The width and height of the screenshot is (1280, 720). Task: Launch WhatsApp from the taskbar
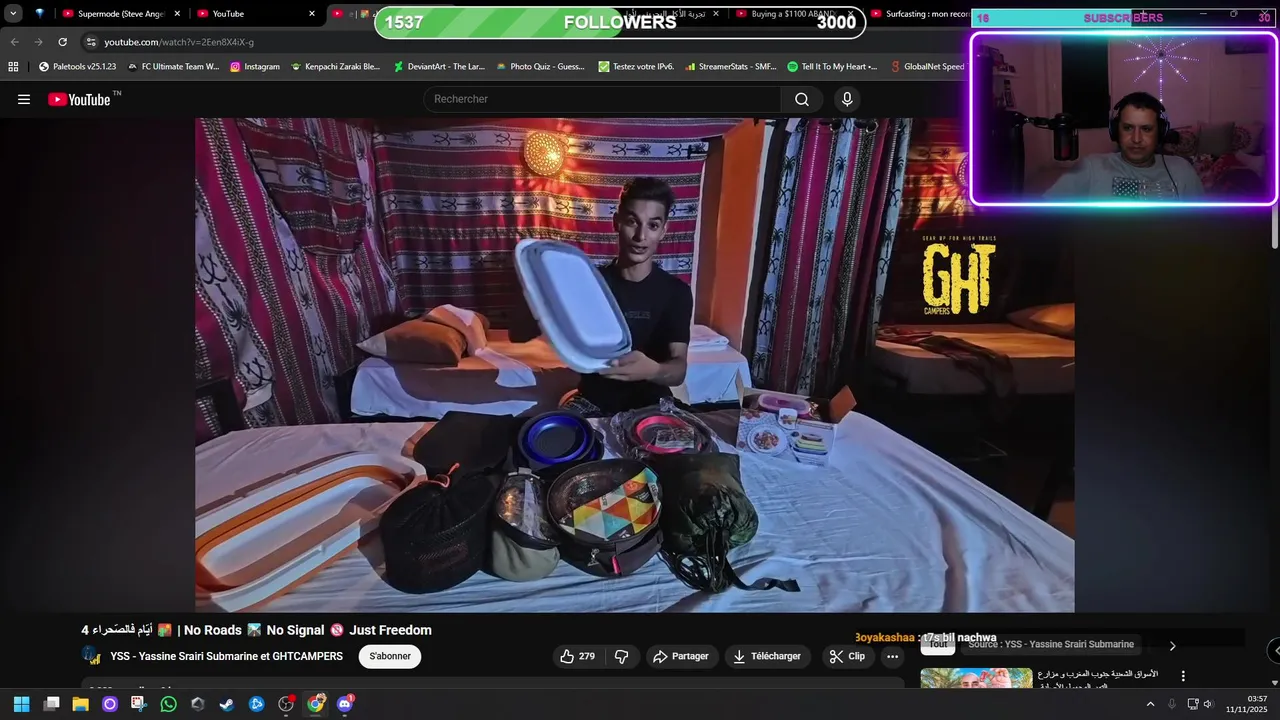pos(168,704)
